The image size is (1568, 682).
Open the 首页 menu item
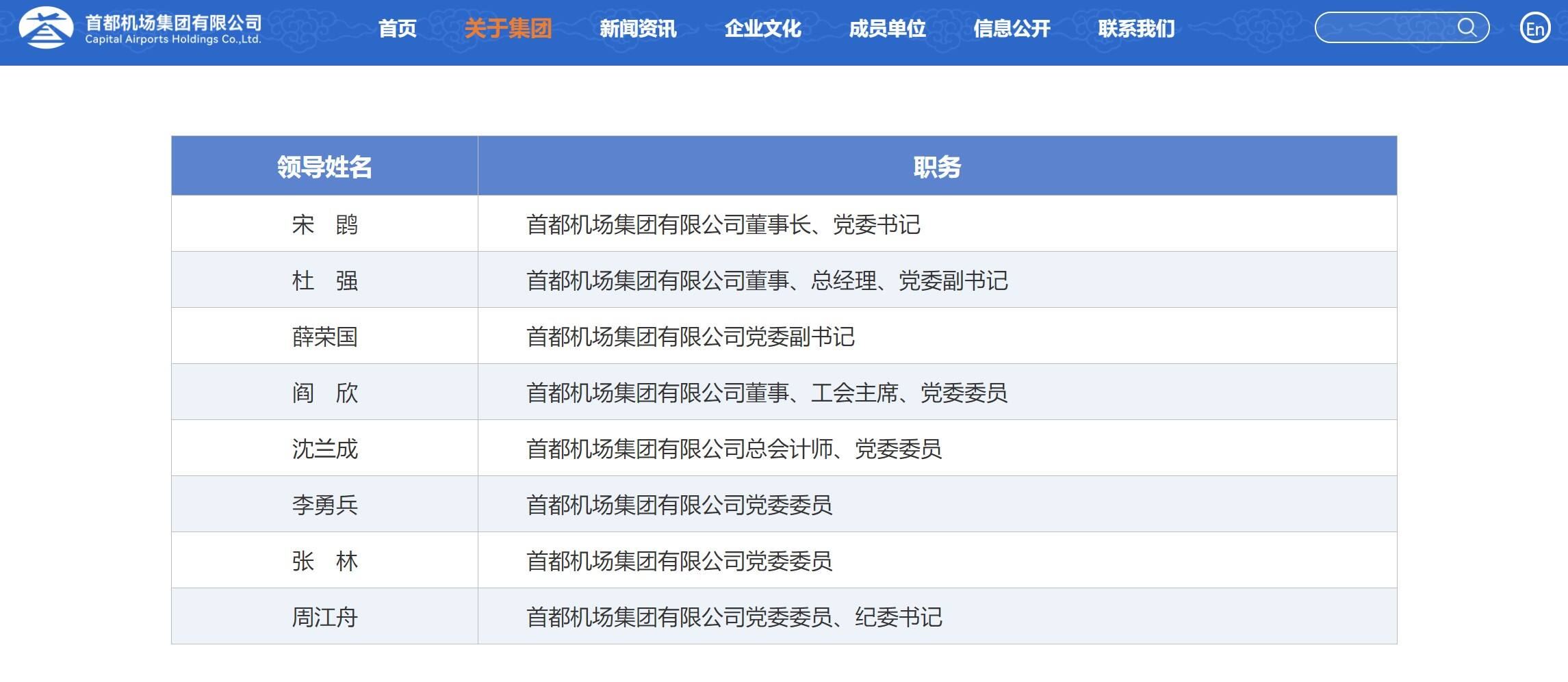[398, 28]
